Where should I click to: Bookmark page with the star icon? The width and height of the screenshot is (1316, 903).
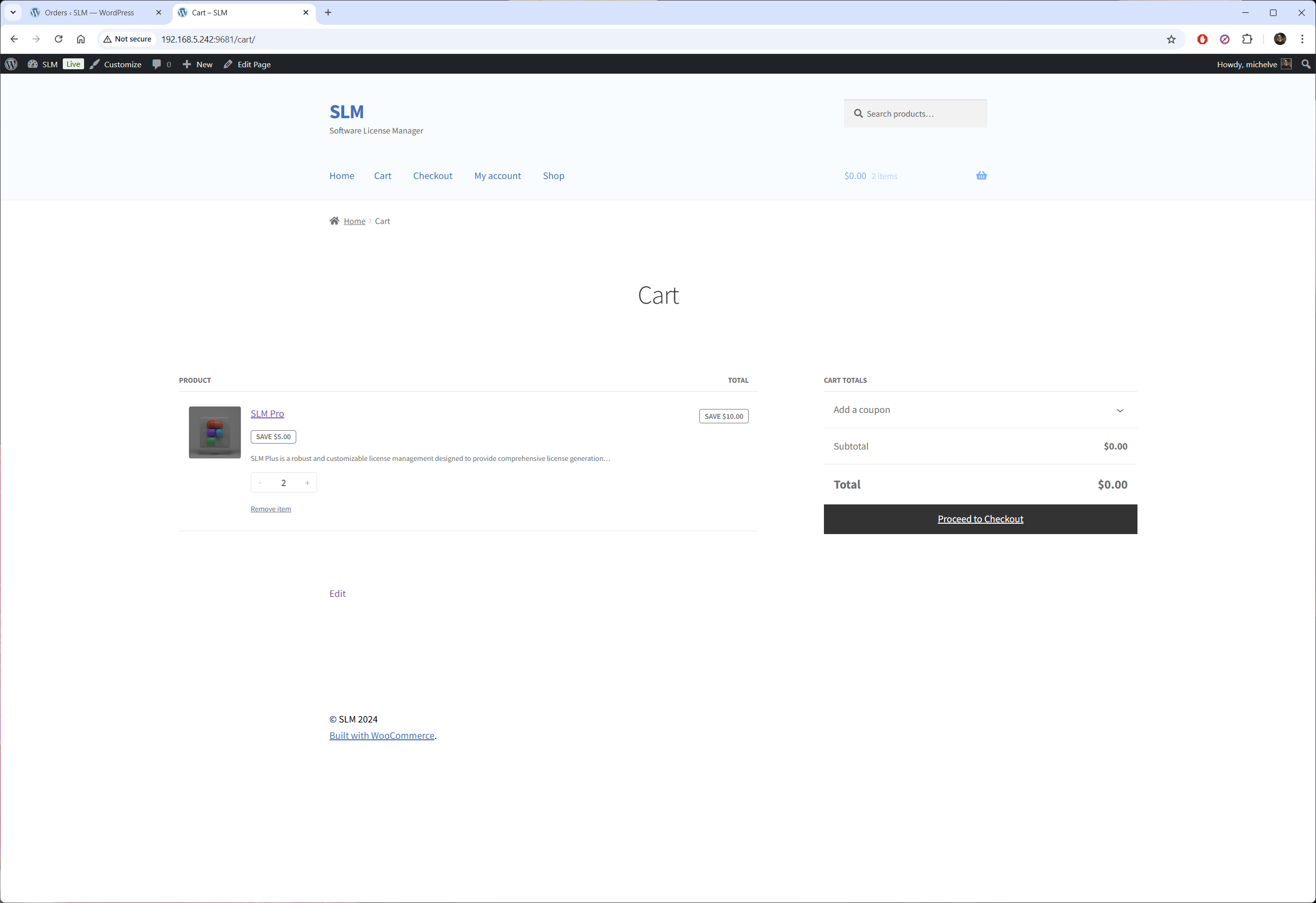pyautogui.click(x=1171, y=39)
